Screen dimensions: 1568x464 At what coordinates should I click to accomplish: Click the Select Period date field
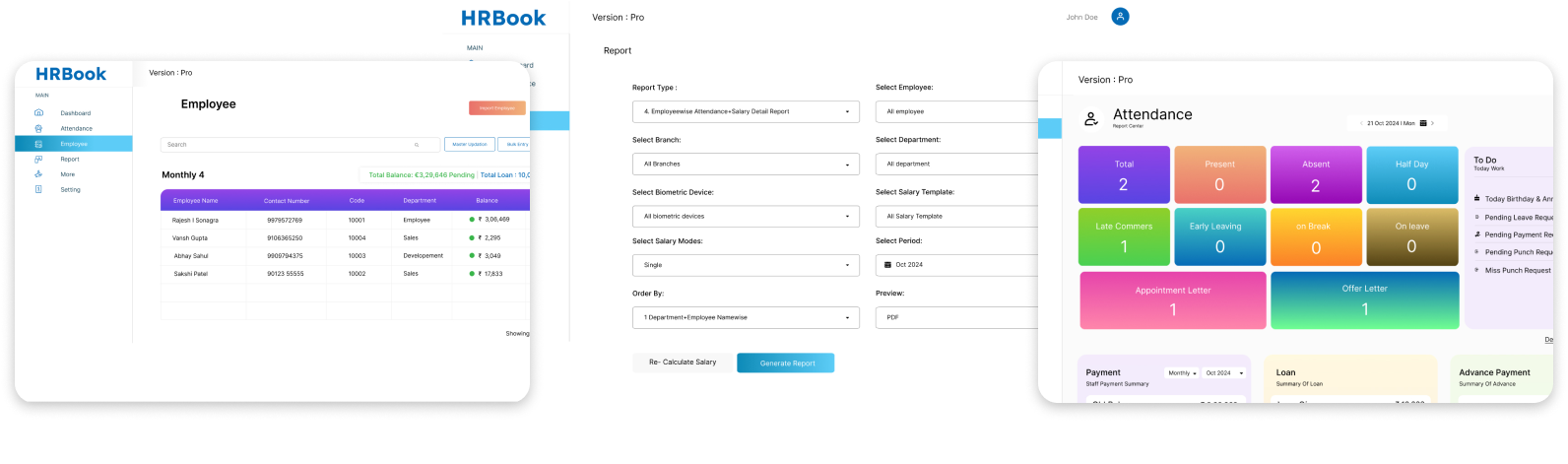click(955, 265)
